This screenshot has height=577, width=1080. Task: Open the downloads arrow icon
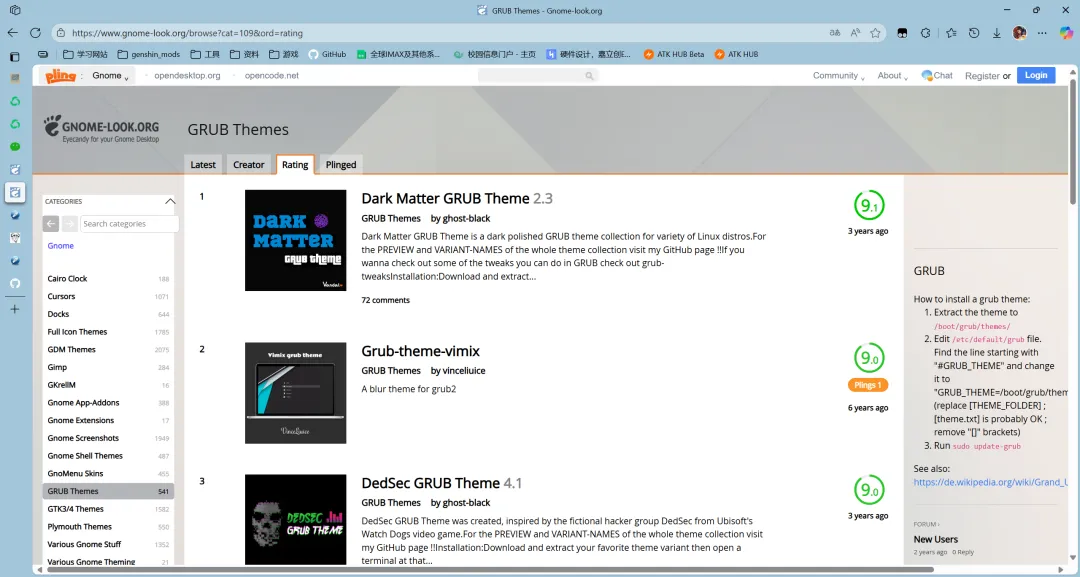[x=997, y=33]
